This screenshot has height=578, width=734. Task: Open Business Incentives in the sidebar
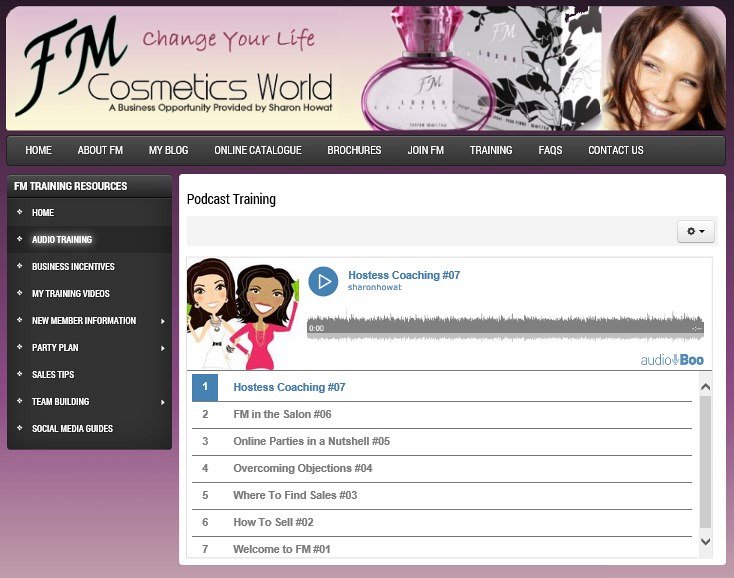[x=73, y=267]
